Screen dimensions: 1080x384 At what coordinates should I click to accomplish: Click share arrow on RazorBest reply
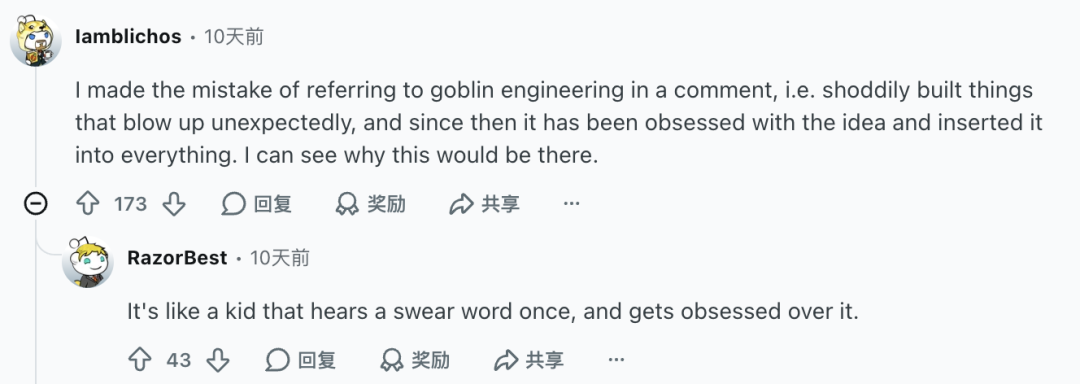coord(506,359)
